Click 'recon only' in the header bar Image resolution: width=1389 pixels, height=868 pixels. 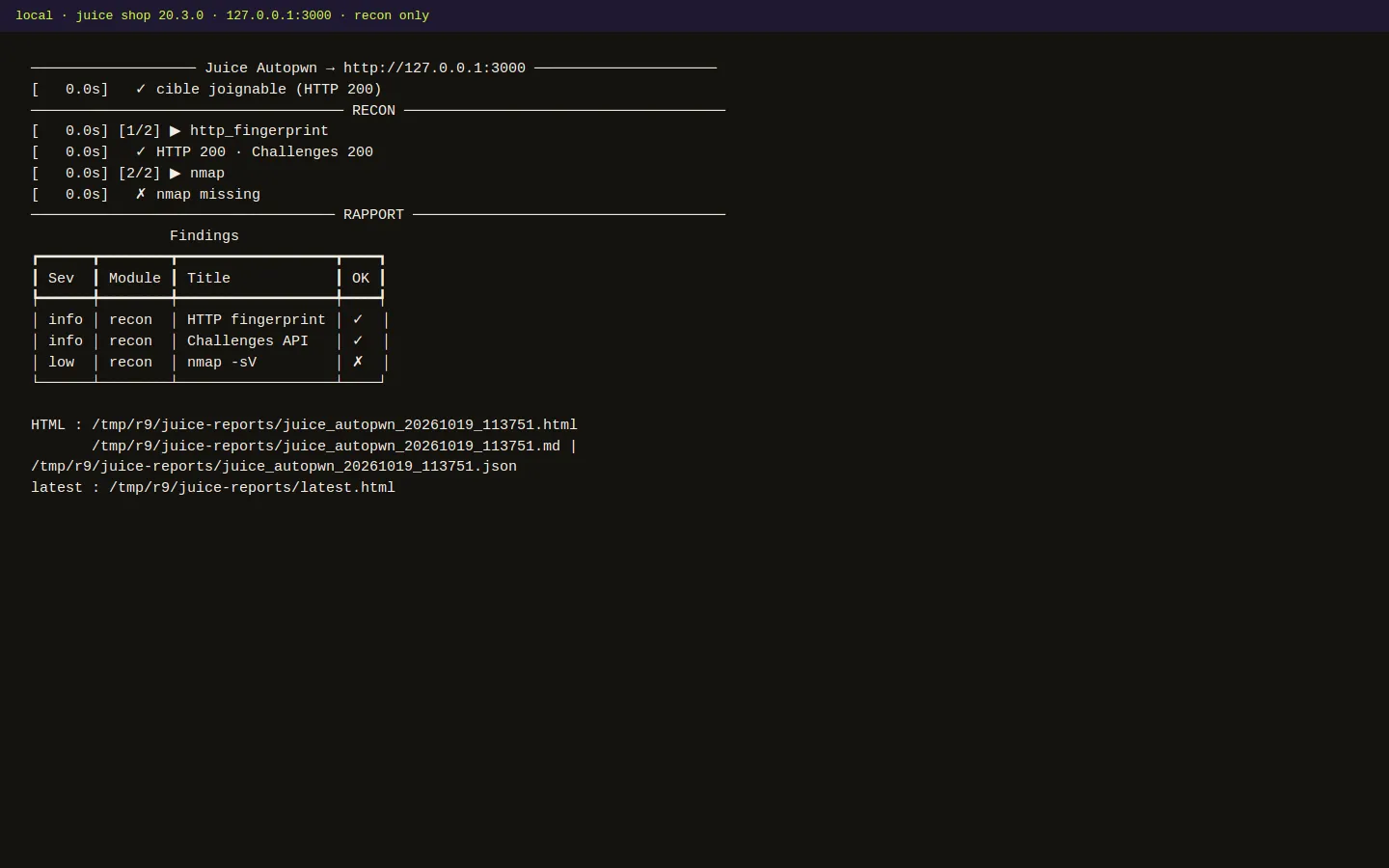(x=392, y=15)
